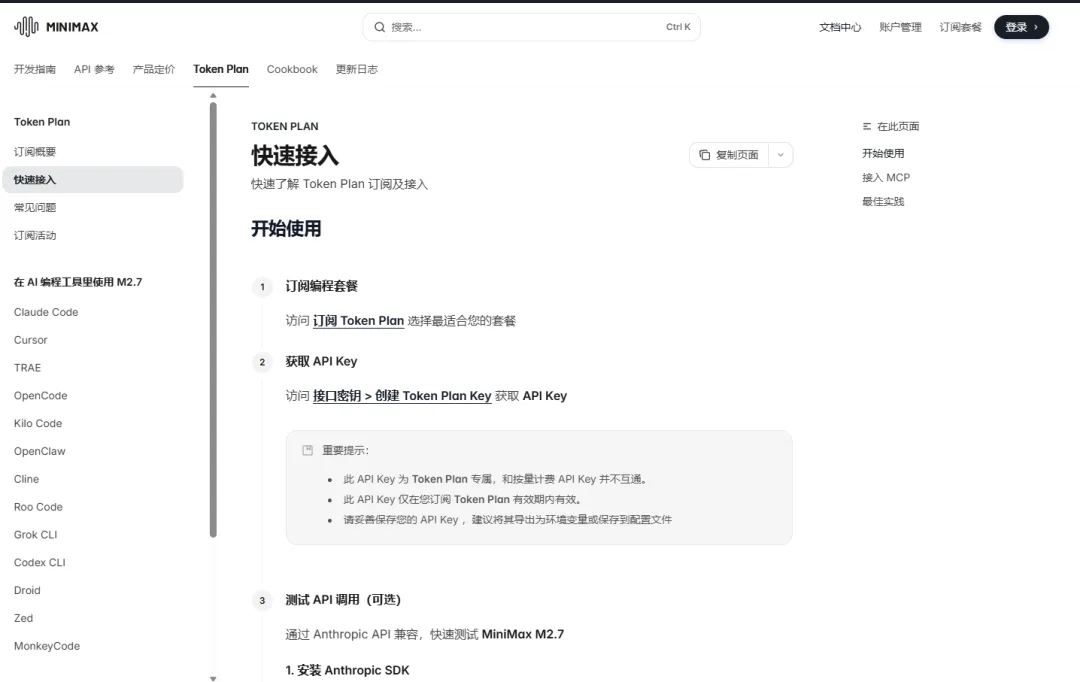This screenshot has height=682, width=1080.
Task: Click the 在此页面 list icon
Action: pos(866,126)
